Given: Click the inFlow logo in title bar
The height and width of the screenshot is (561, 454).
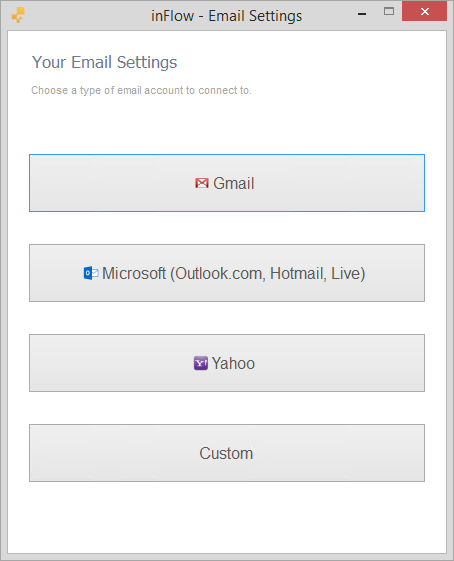Looking at the screenshot, I should (18, 15).
